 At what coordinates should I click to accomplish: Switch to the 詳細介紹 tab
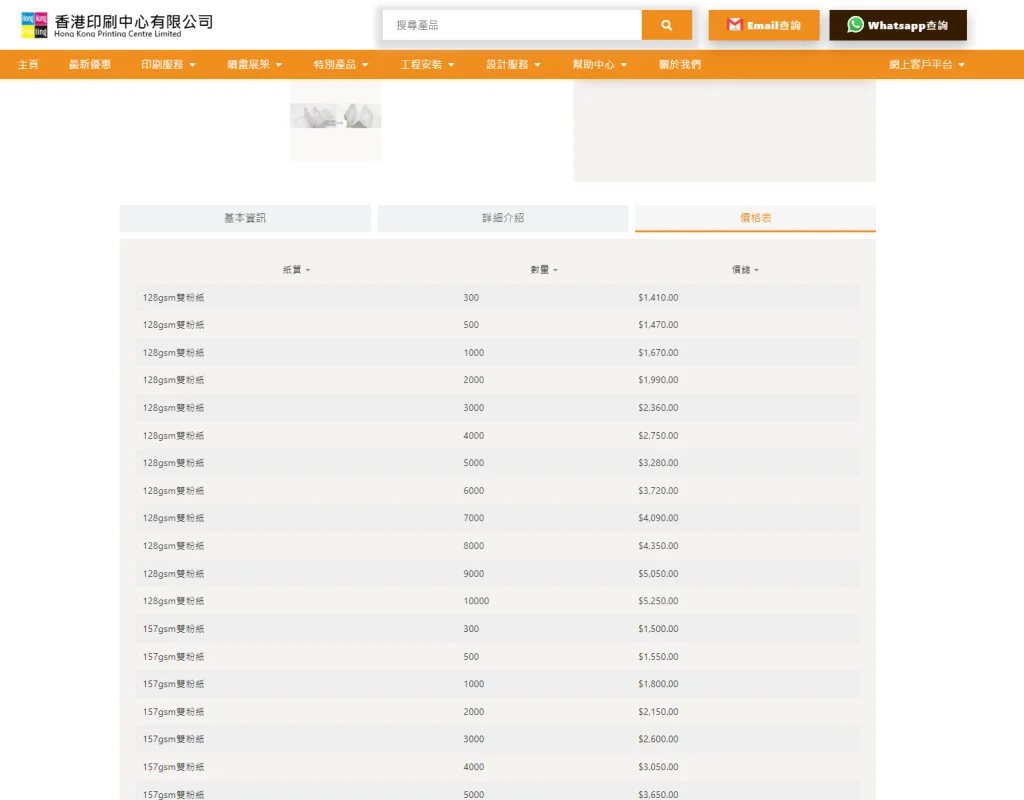point(502,217)
